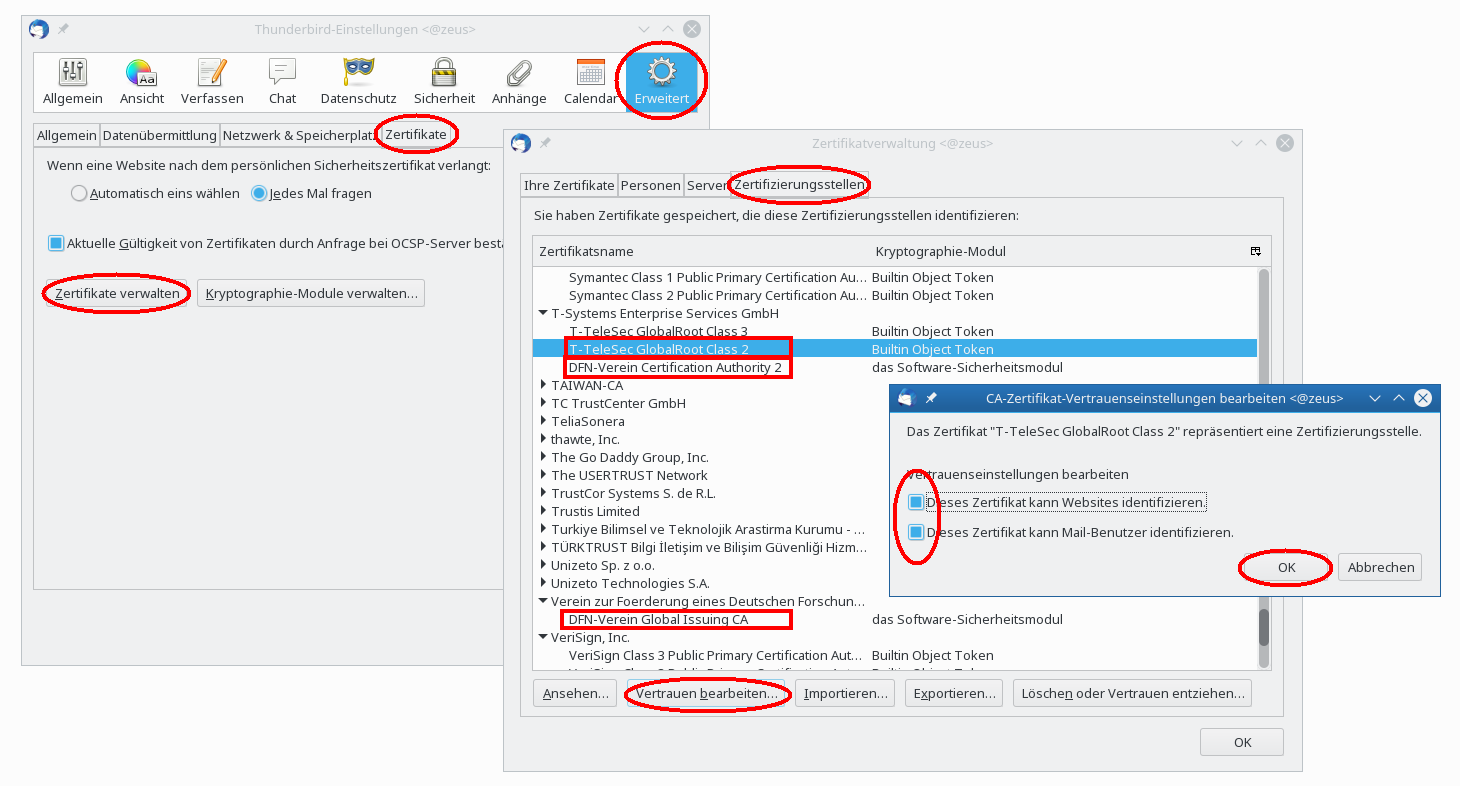Screen dimensions: 1460x786
Task: Open the Server tab
Action: [707, 186]
